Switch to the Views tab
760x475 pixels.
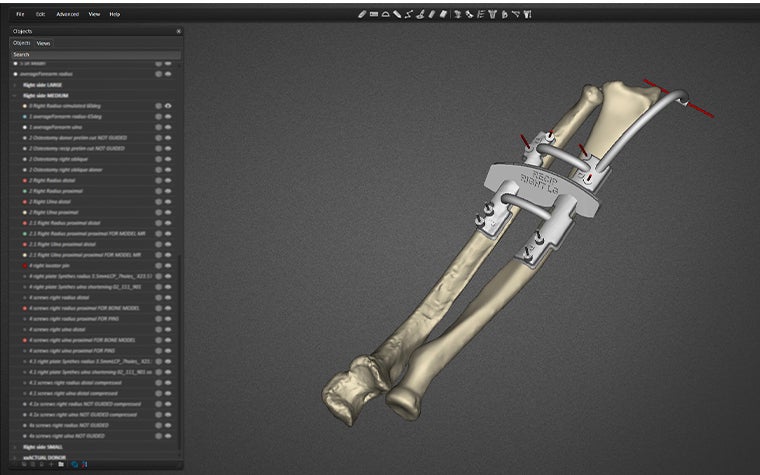click(x=43, y=43)
